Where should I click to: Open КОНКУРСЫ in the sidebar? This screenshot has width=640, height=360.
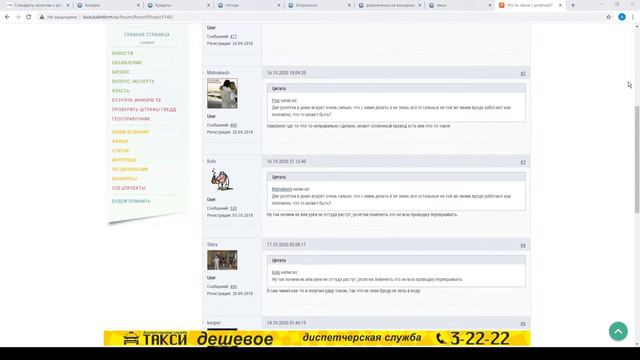tap(124, 179)
